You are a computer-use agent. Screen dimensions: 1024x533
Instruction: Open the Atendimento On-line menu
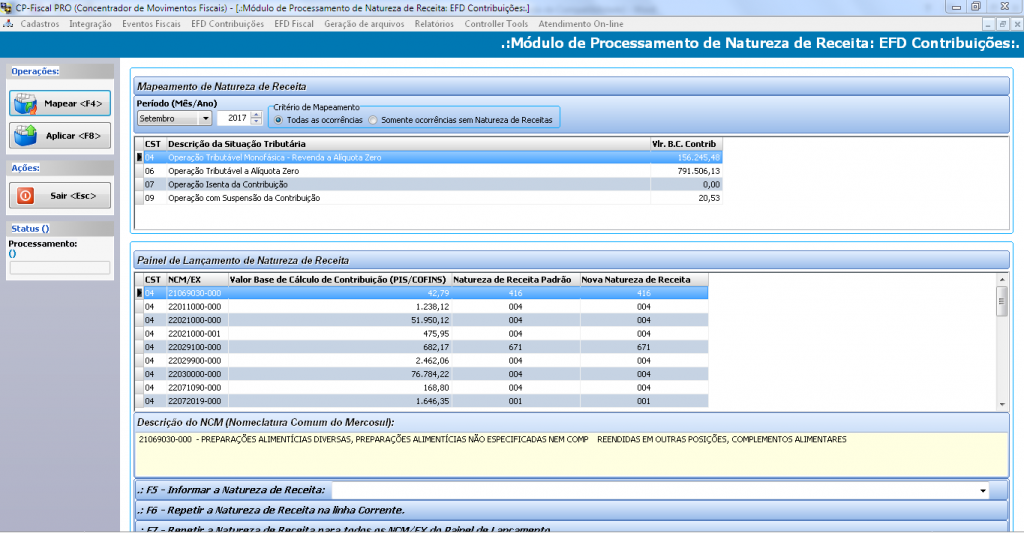[581, 24]
